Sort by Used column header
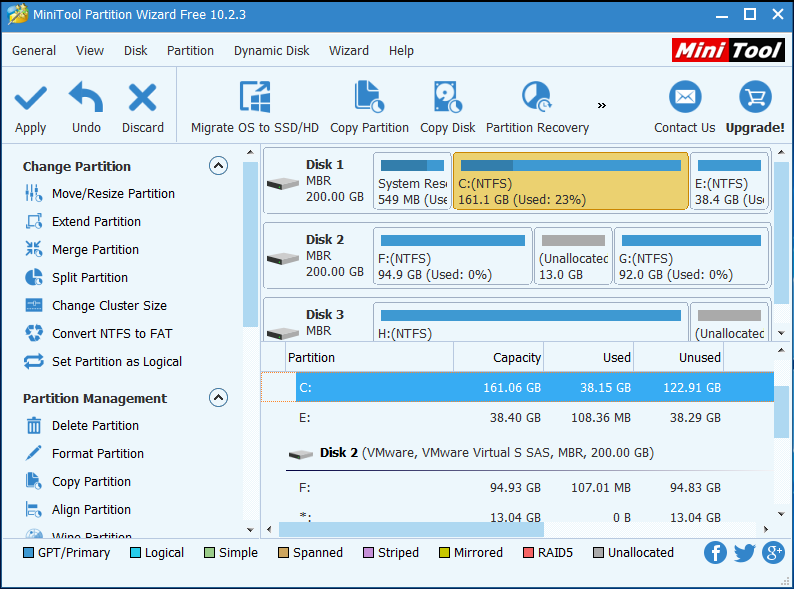This screenshot has height=589, width=794. click(588, 358)
